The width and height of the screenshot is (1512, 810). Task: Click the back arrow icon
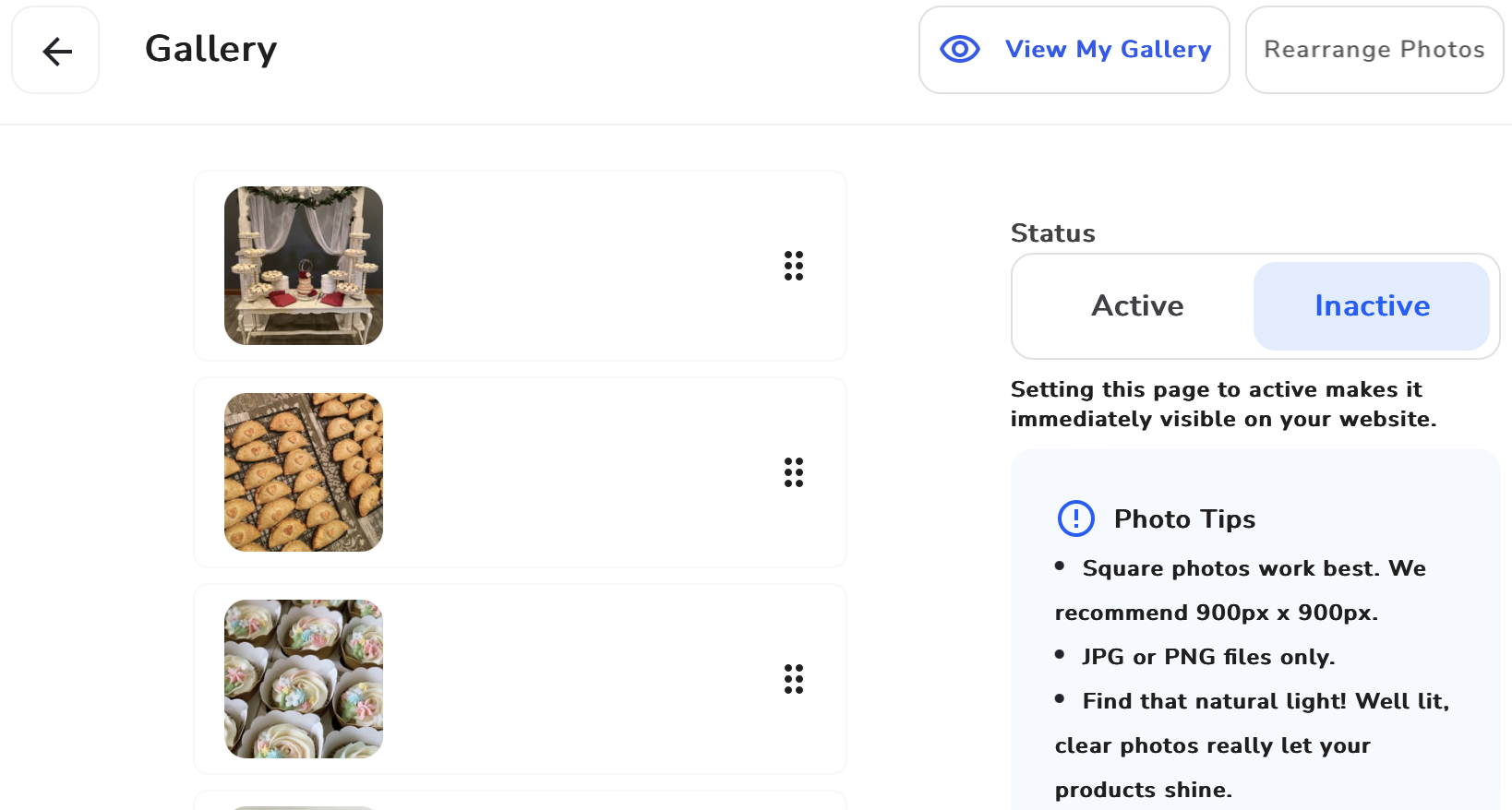[55, 50]
